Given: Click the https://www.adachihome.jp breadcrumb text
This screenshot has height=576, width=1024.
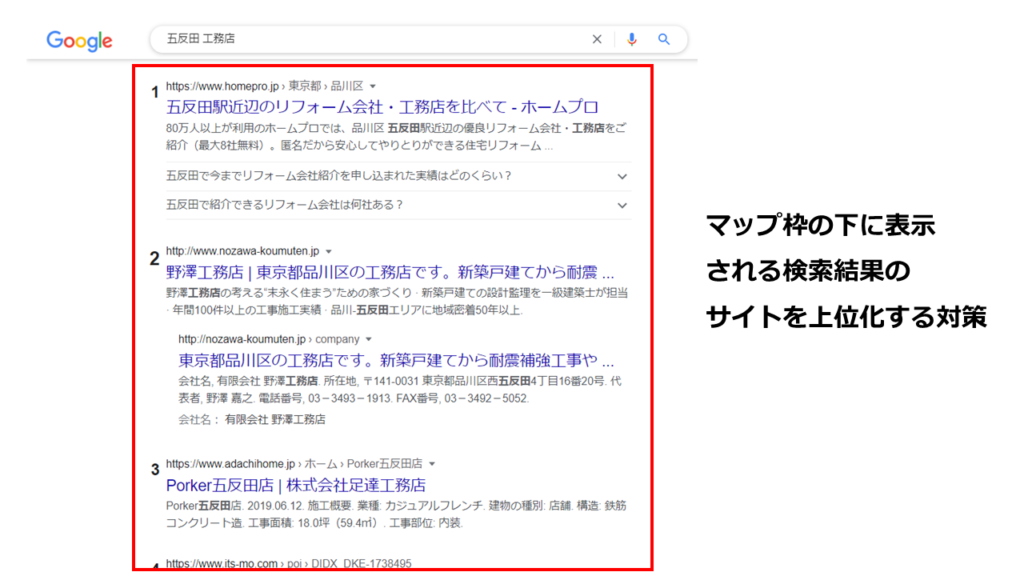Looking at the screenshot, I should click(294, 464).
